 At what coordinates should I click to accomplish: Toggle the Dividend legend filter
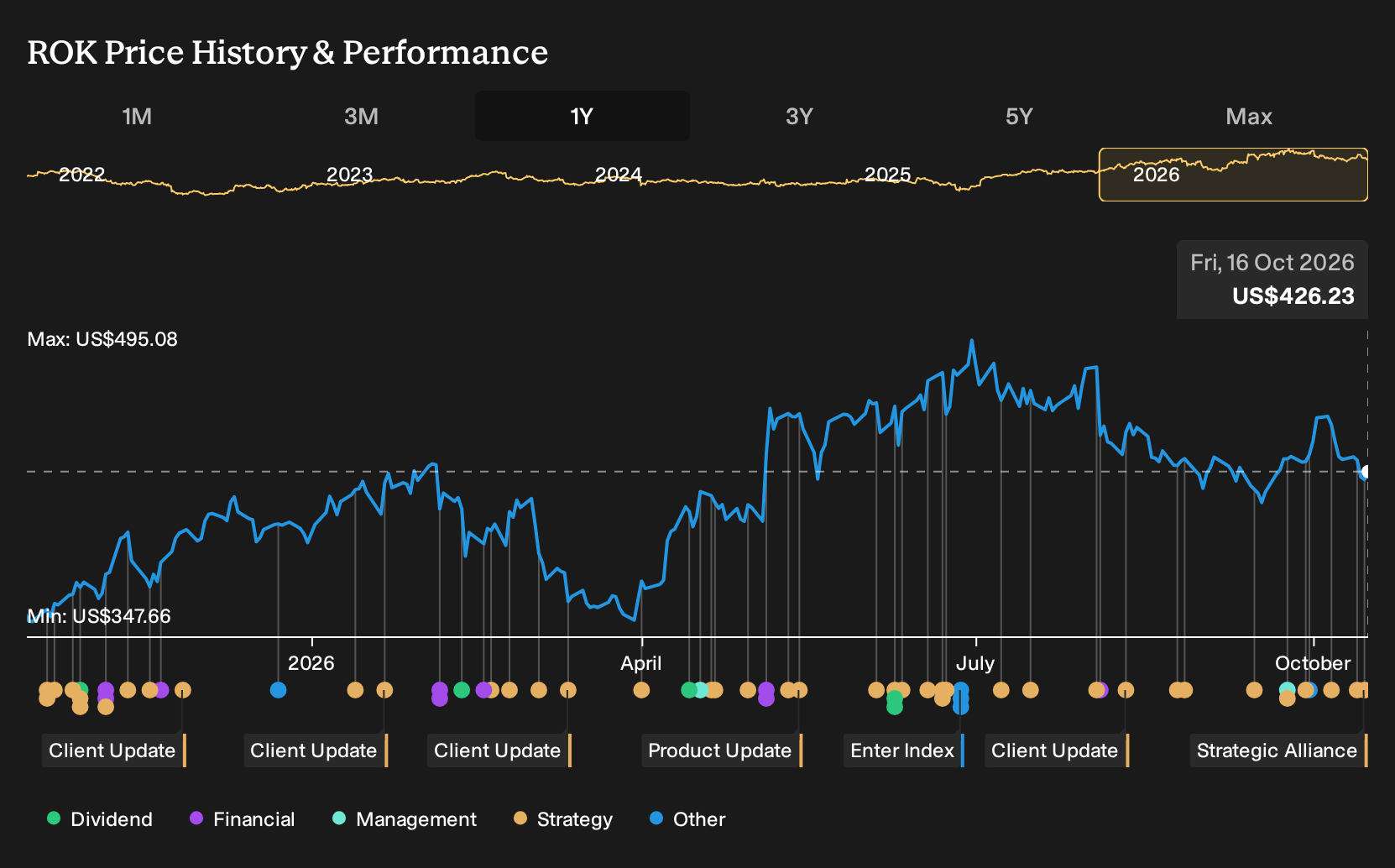coord(100,818)
